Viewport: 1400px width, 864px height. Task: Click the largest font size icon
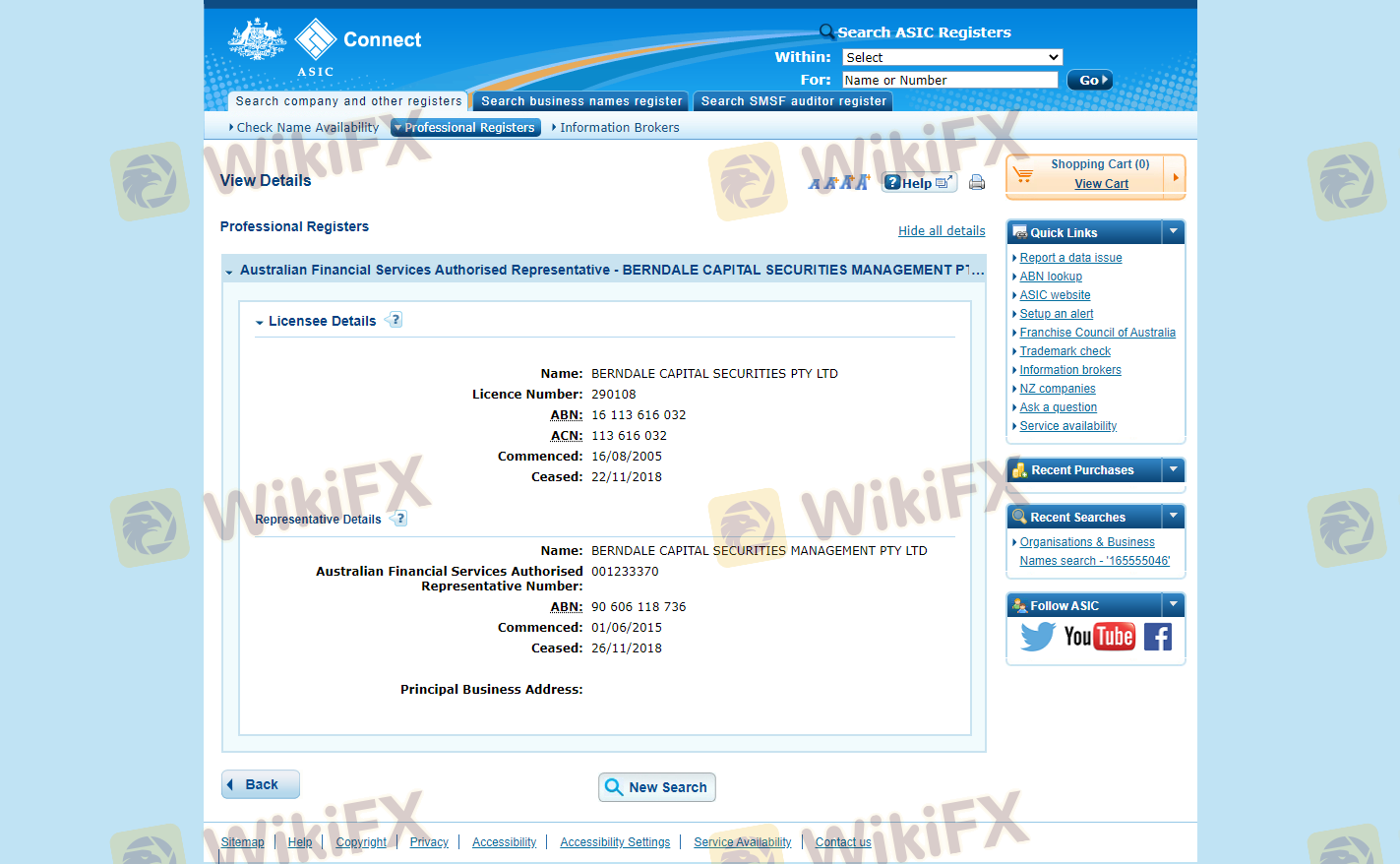pos(863,181)
